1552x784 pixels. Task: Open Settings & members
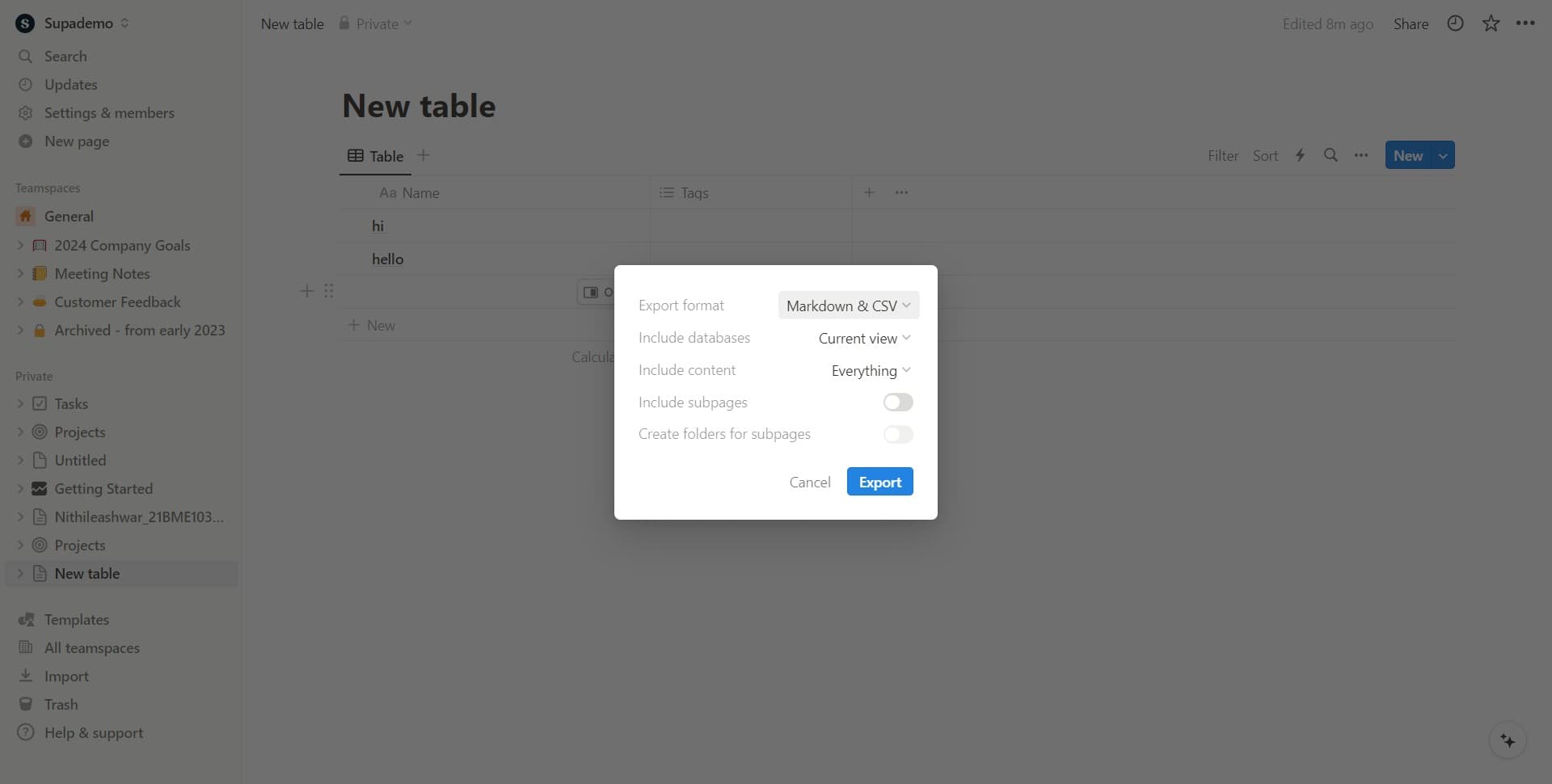(109, 112)
